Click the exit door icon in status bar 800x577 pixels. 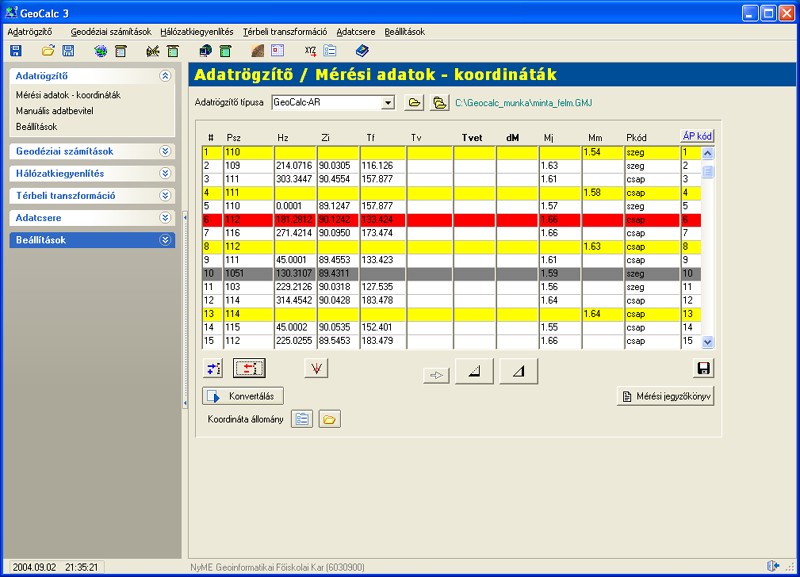coord(773,566)
